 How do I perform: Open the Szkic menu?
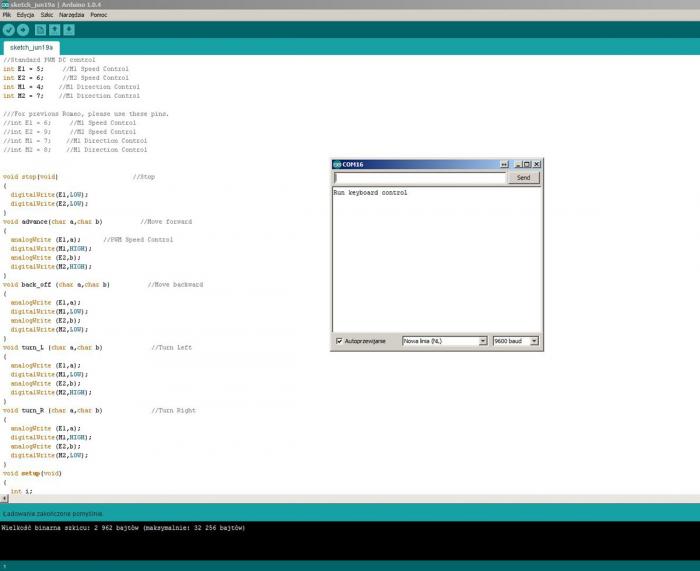click(x=48, y=16)
